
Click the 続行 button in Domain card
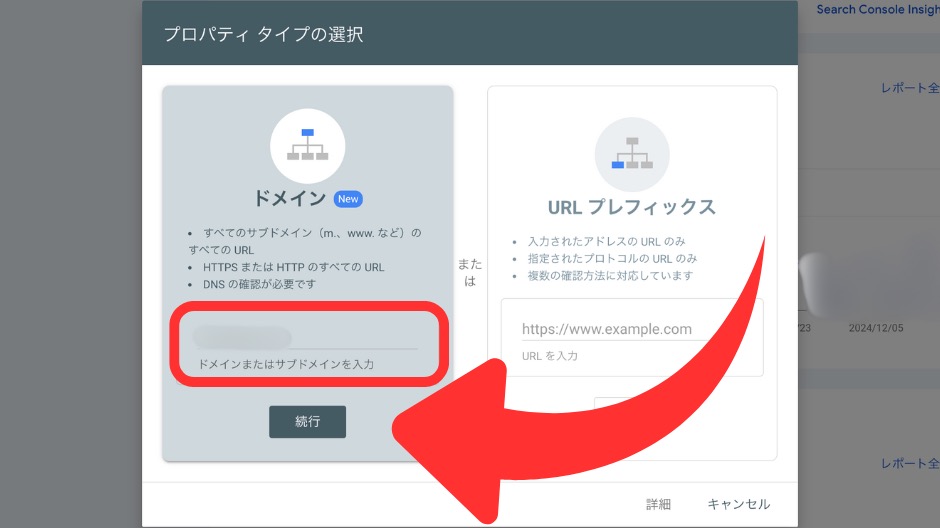click(307, 421)
